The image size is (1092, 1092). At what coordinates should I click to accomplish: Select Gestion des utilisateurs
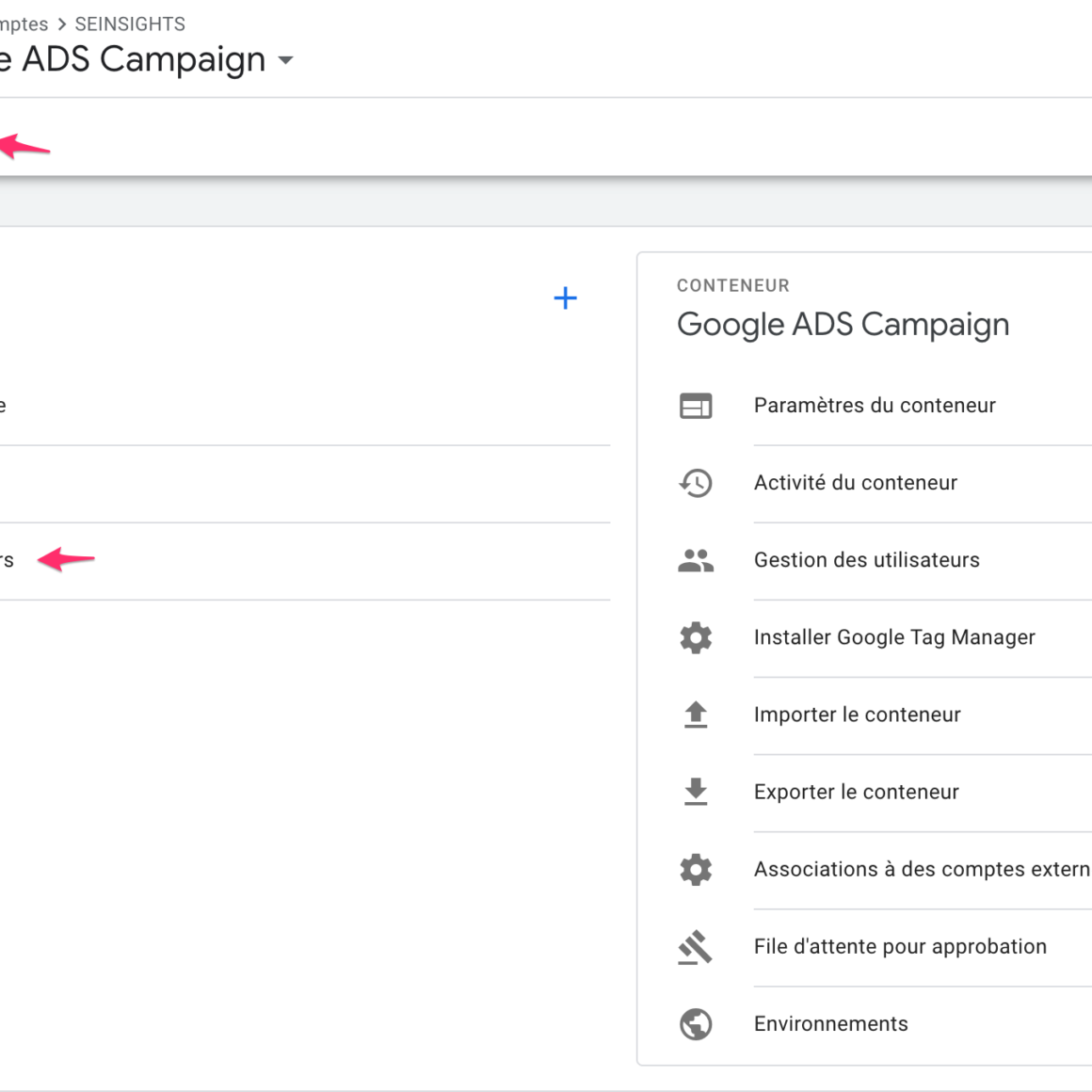coord(866,560)
